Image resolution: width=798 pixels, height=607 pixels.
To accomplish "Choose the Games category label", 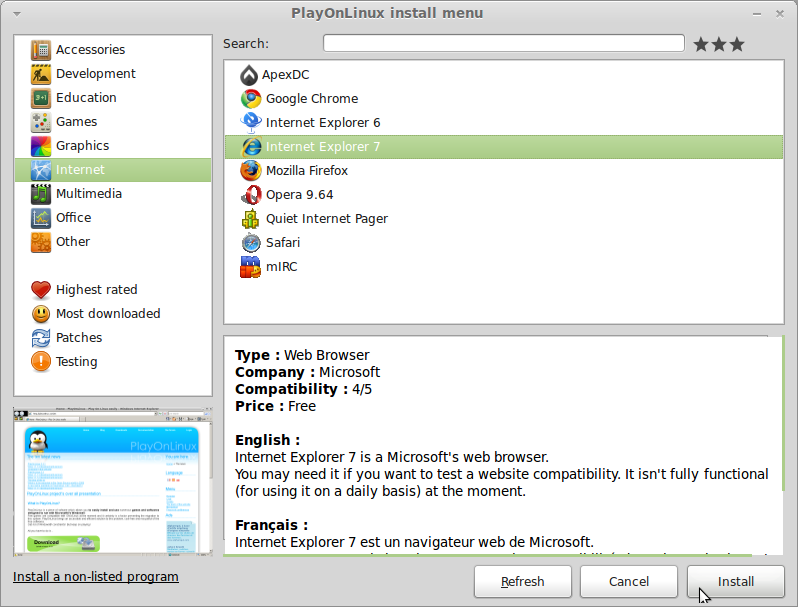I will [76, 122].
